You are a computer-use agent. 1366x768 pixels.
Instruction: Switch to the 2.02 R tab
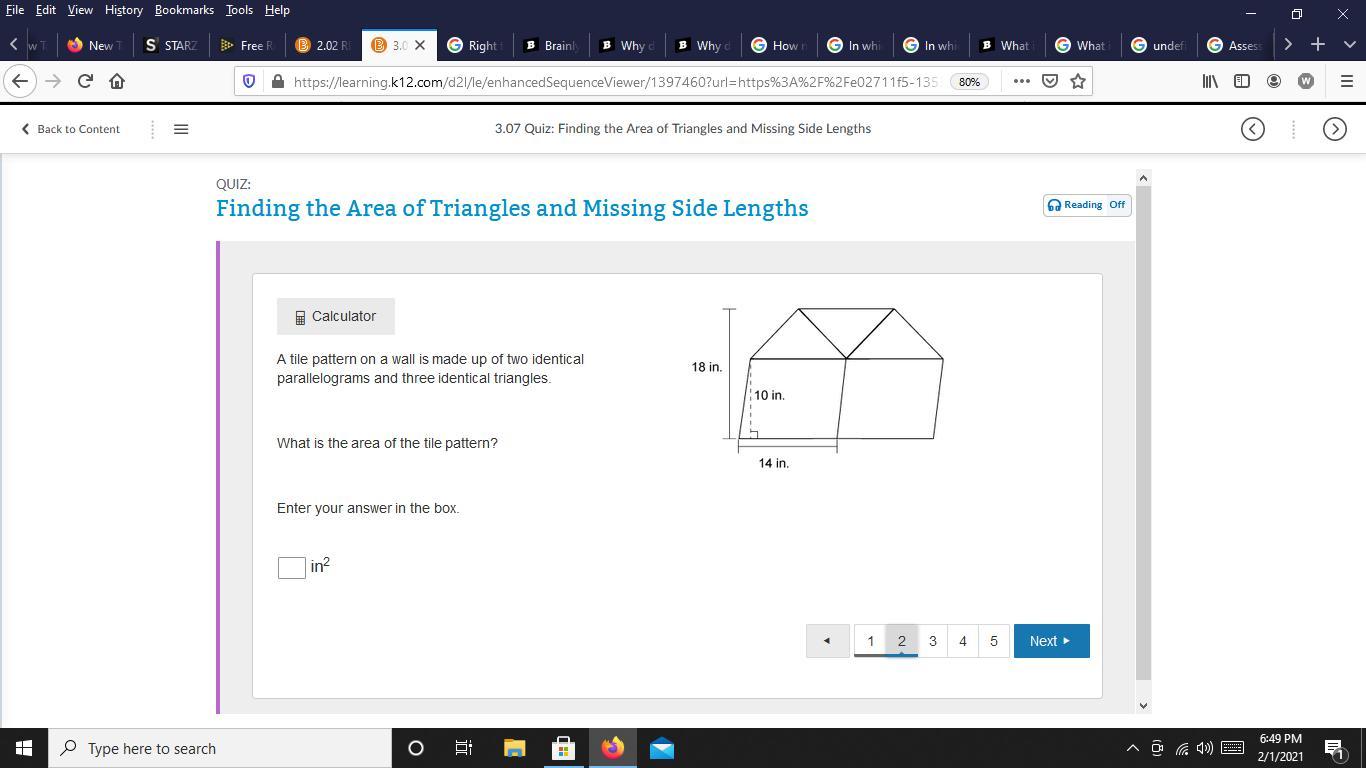323,45
